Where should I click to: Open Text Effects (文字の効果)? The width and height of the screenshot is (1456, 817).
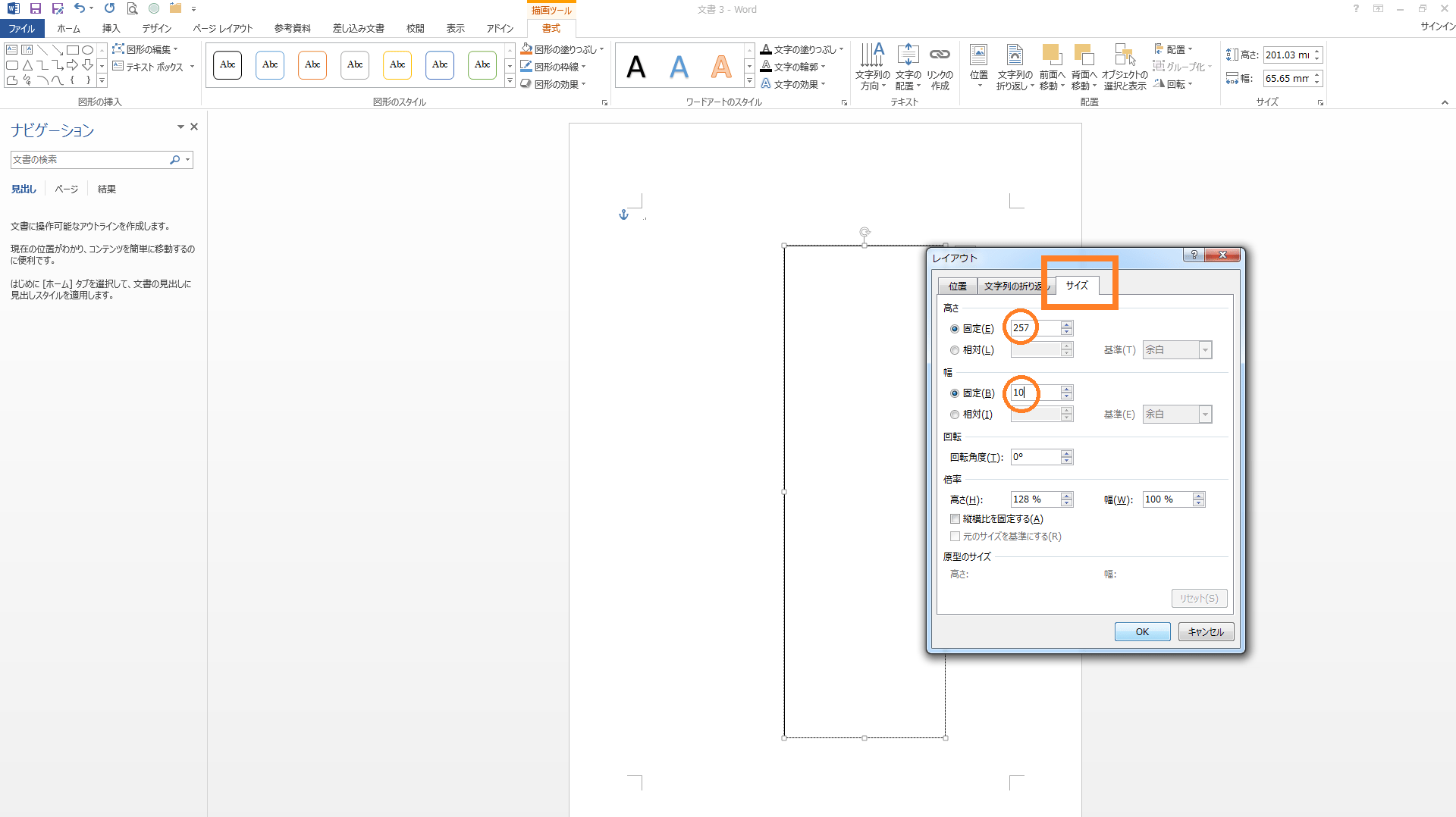tap(792, 84)
